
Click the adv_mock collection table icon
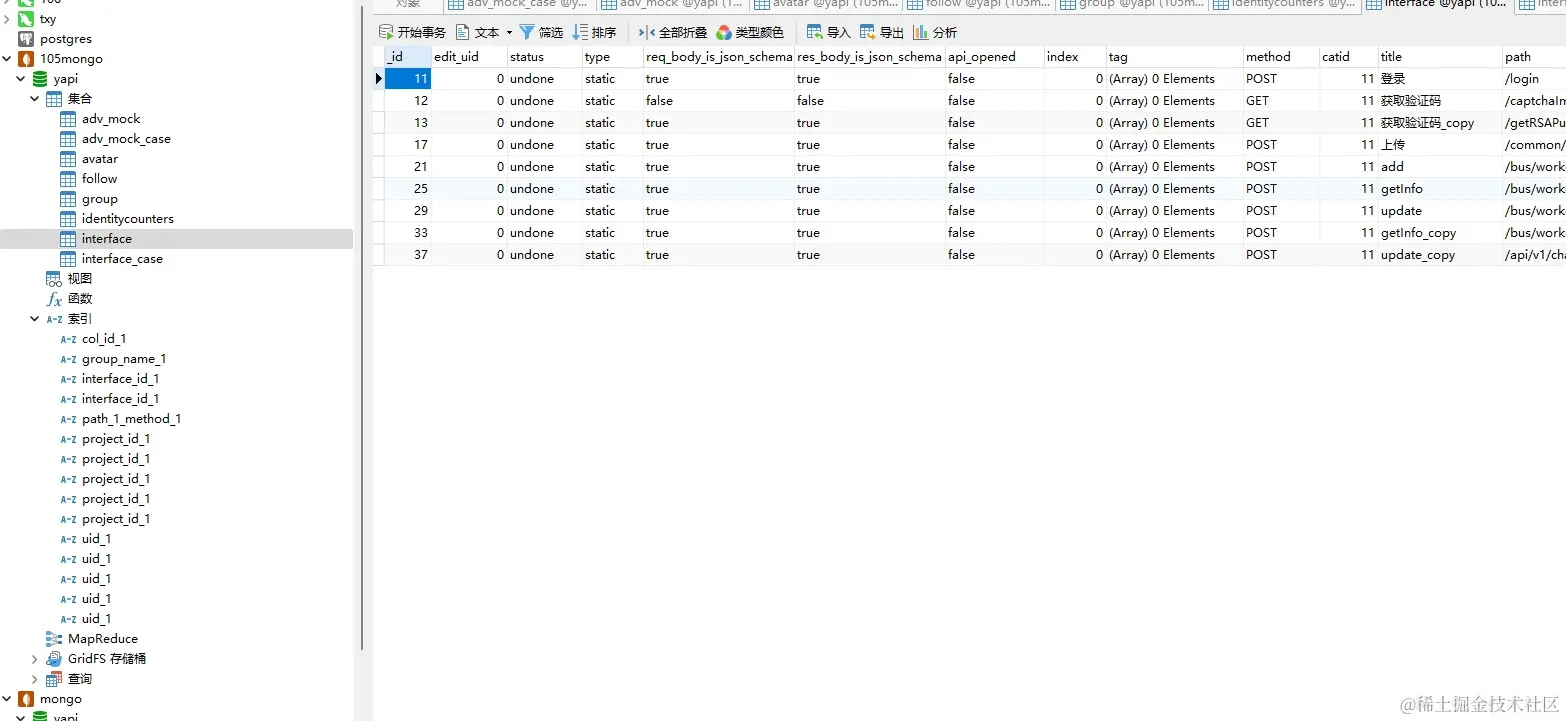click(68, 119)
